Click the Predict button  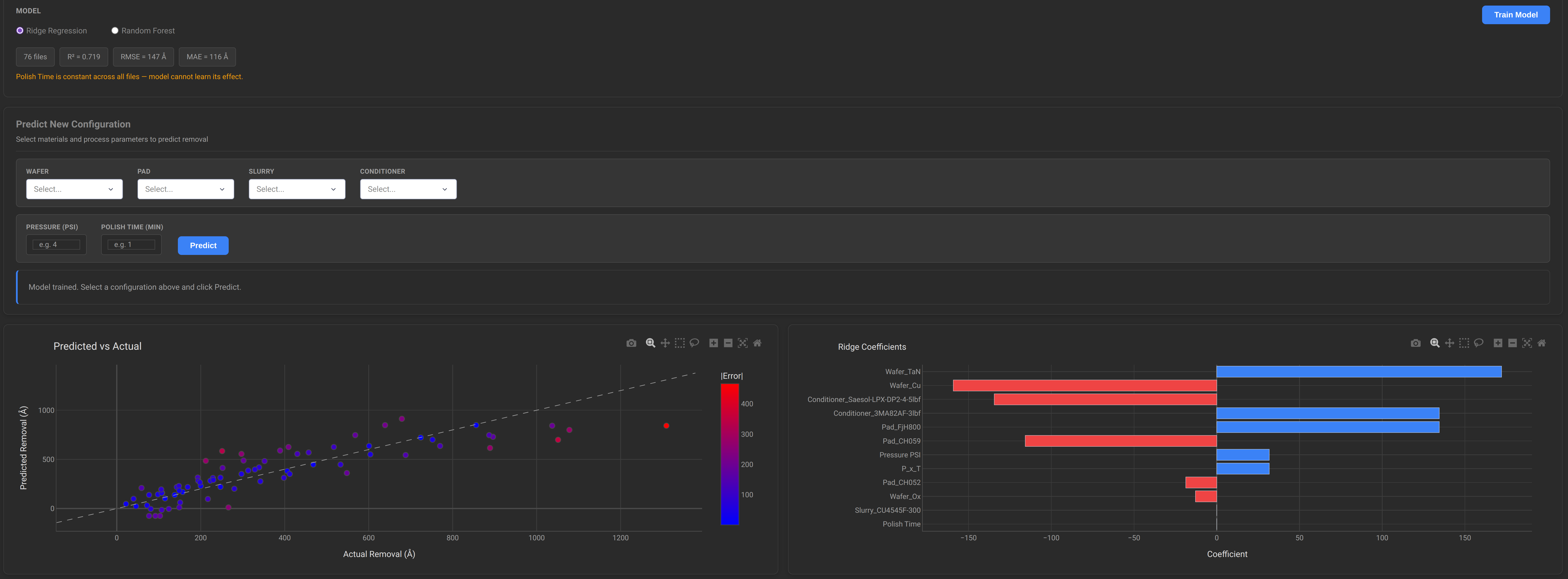[203, 245]
